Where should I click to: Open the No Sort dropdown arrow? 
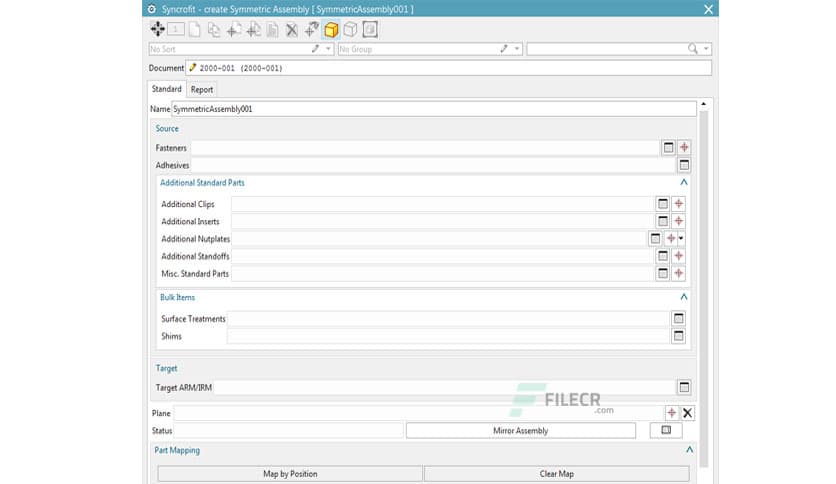click(328, 49)
